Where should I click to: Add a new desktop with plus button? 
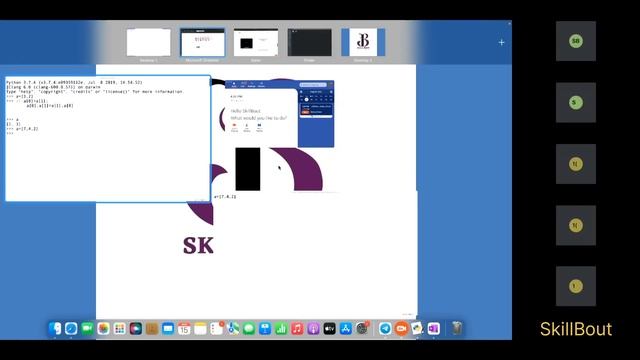501,42
